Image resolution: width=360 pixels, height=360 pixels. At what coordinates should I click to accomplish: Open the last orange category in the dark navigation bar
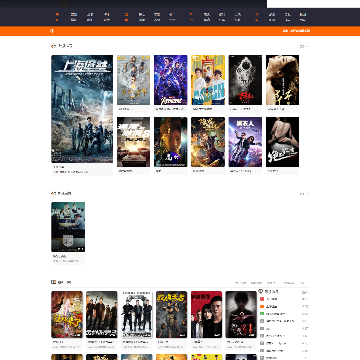[256, 17]
